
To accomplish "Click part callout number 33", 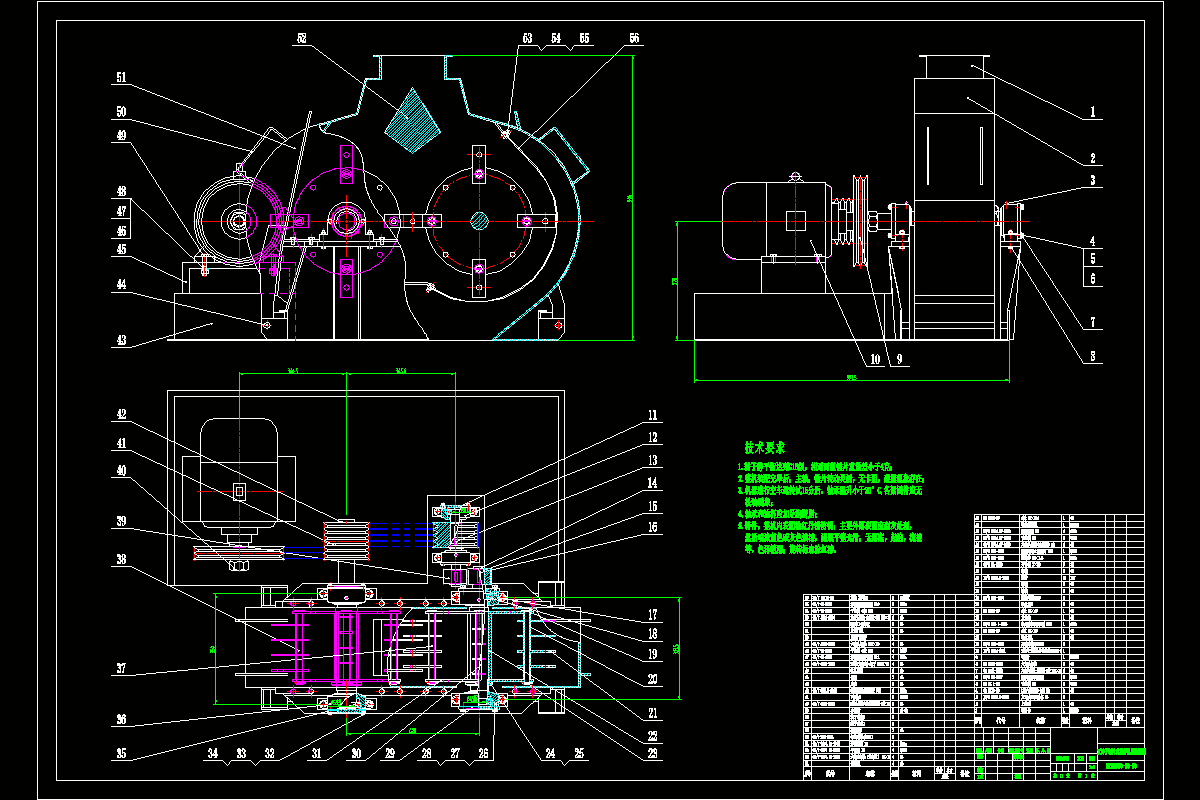I will (x=241, y=755).
